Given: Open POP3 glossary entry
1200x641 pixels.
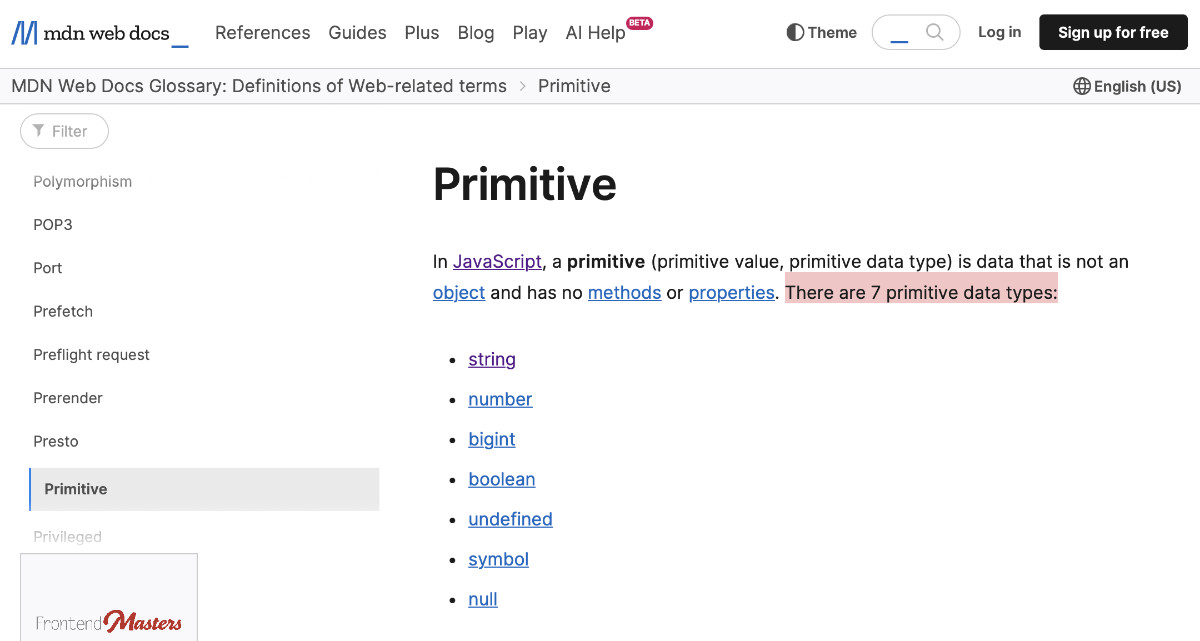Looking at the screenshot, I should pyautogui.click(x=53, y=225).
